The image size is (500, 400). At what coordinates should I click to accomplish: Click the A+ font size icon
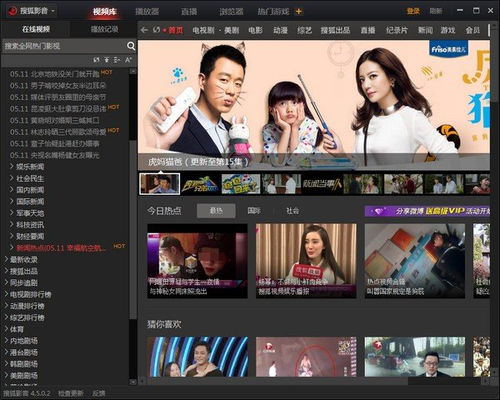click(x=128, y=60)
